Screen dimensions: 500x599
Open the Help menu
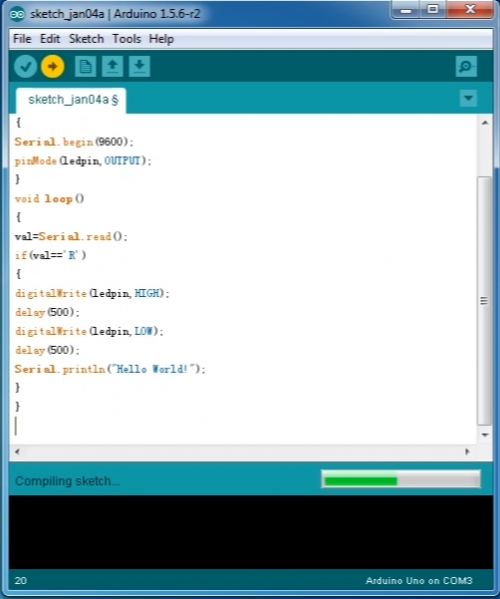coord(161,39)
